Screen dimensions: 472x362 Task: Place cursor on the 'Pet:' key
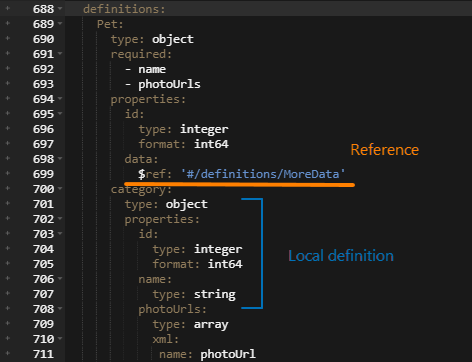pos(110,24)
